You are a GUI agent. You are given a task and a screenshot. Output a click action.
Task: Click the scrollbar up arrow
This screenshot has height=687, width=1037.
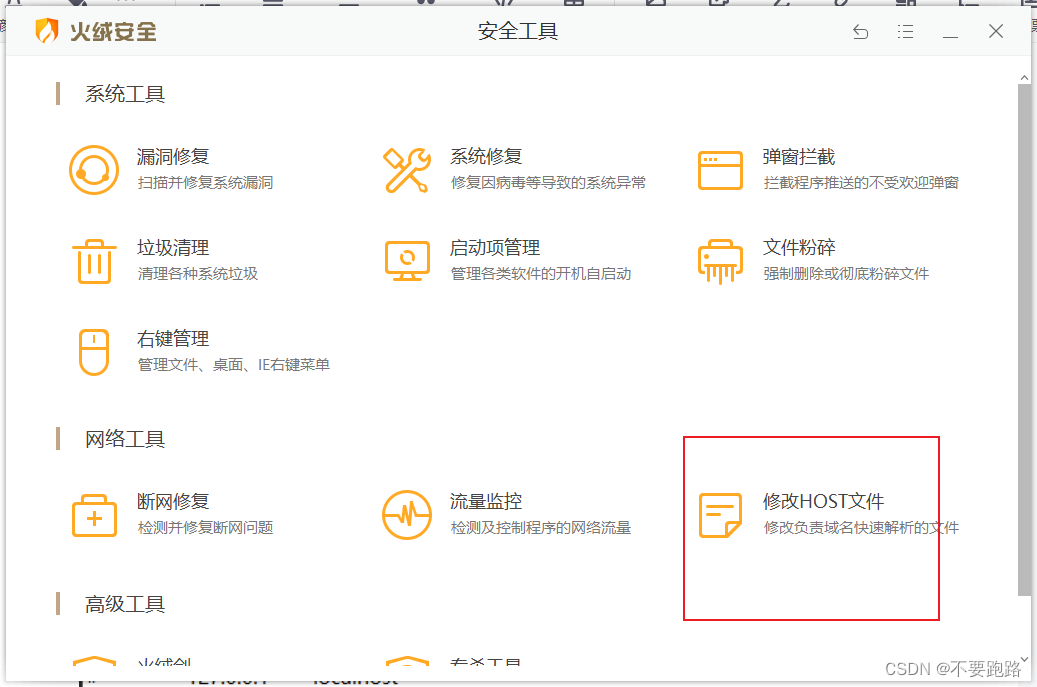pos(1024,78)
